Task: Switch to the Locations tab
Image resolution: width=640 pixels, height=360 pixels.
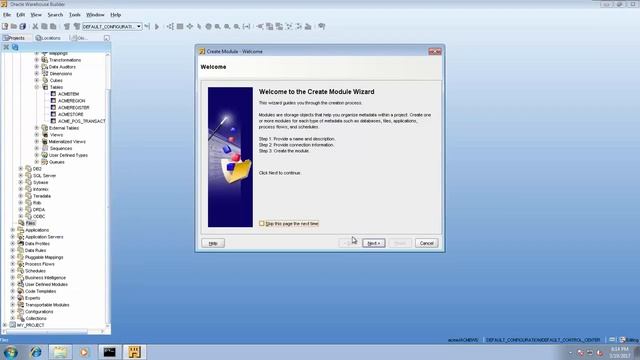Action: (48, 38)
